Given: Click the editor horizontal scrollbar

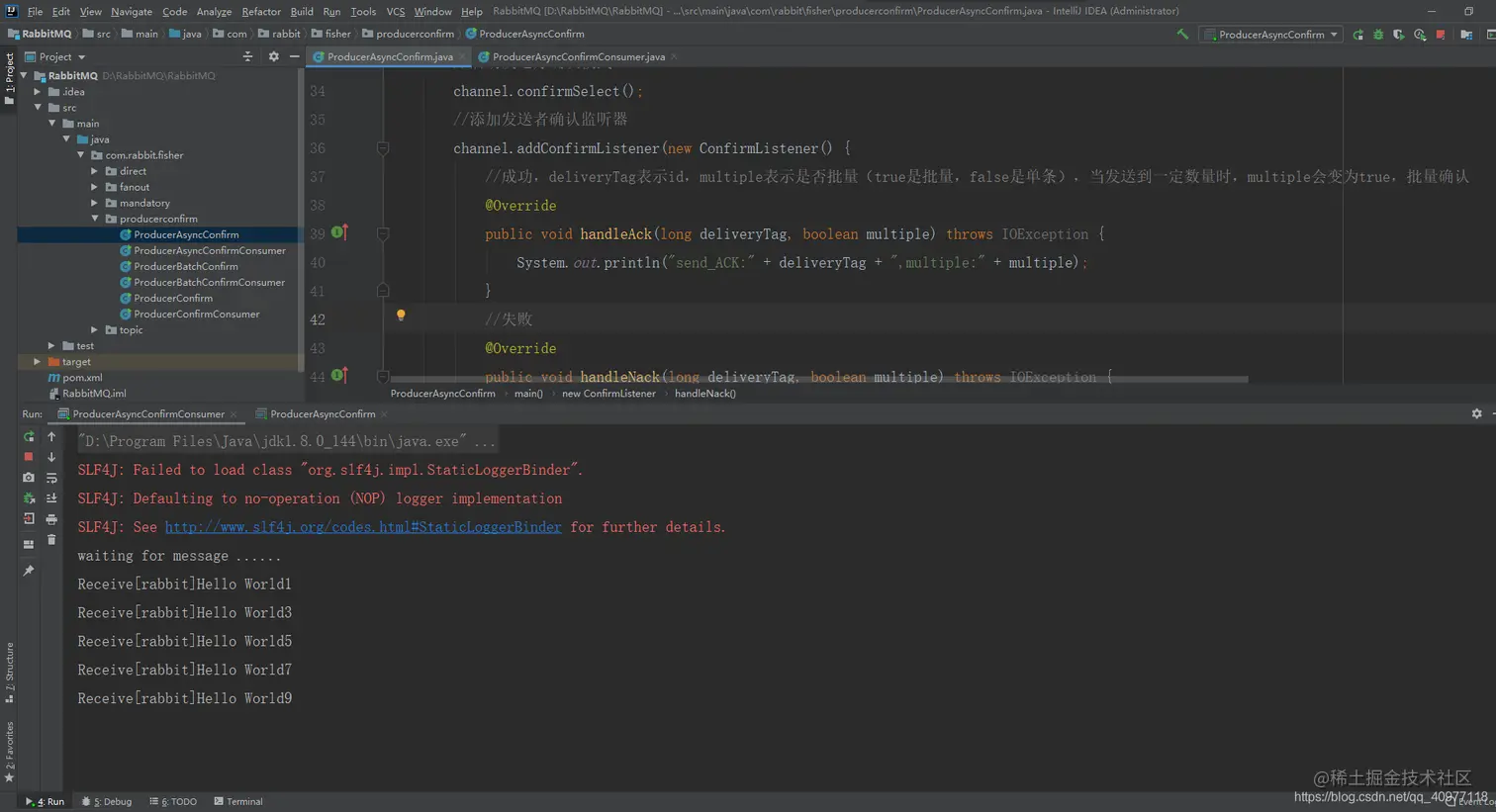Looking at the screenshot, I should point(819,379).
